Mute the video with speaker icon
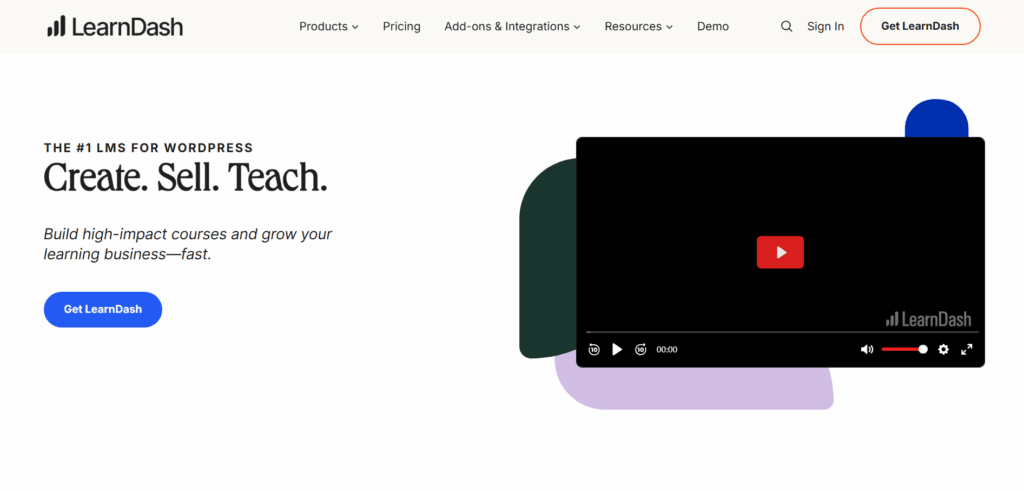 (x=866, y=349)
